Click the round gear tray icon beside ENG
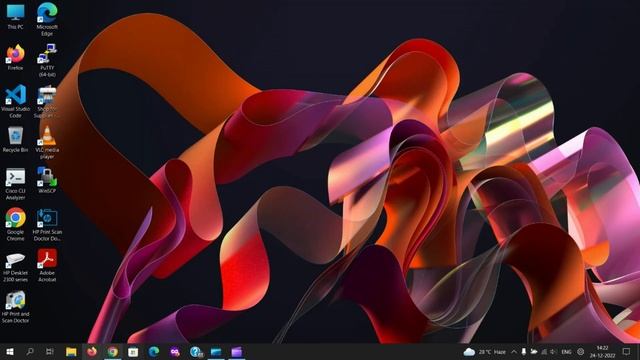Image resolution: width=640 pixels, height=360 pixels. [x=580, y=351]
